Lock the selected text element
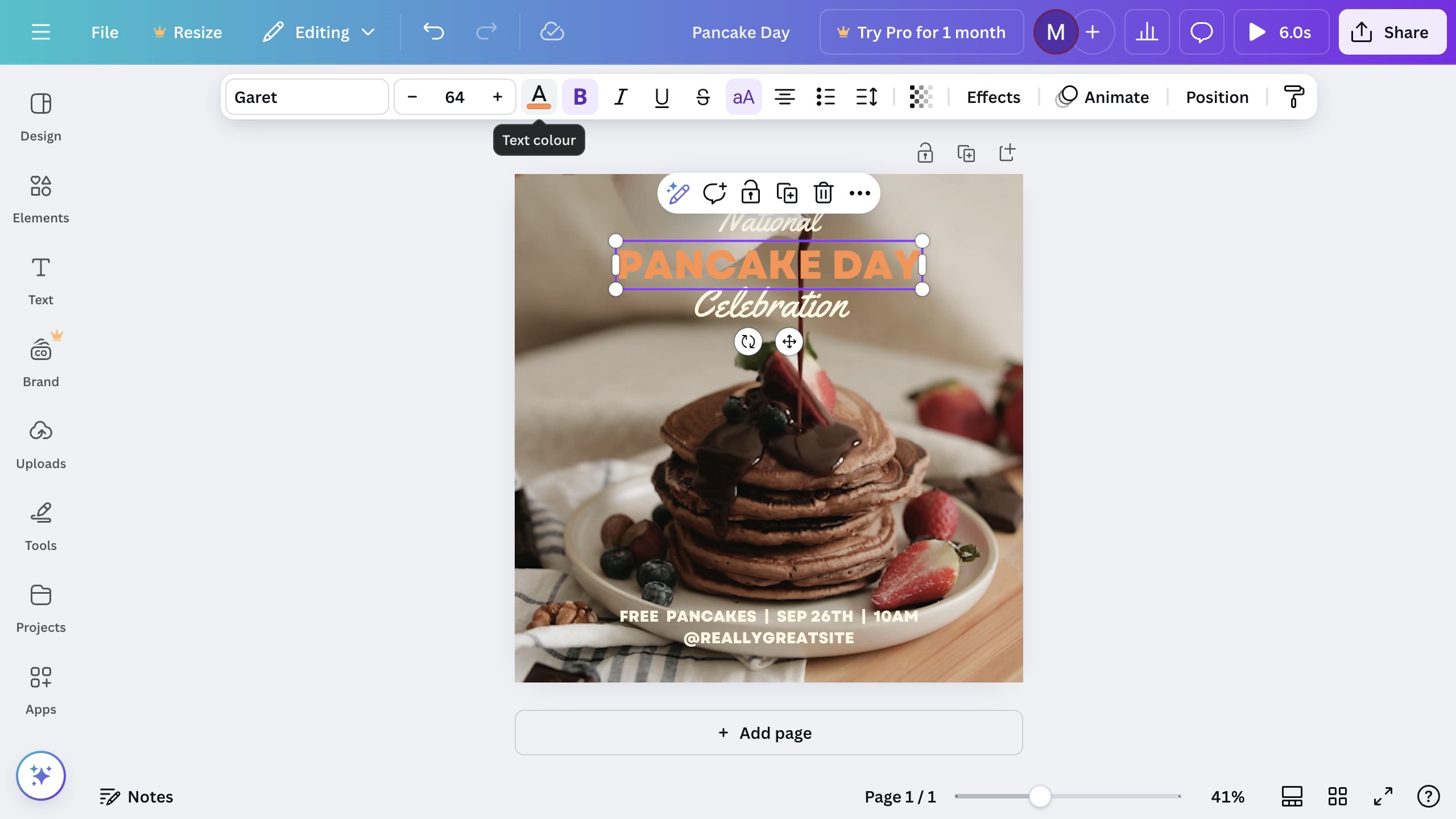The width and height of the screenshot is (1456, 819). [x=751, y=193]
